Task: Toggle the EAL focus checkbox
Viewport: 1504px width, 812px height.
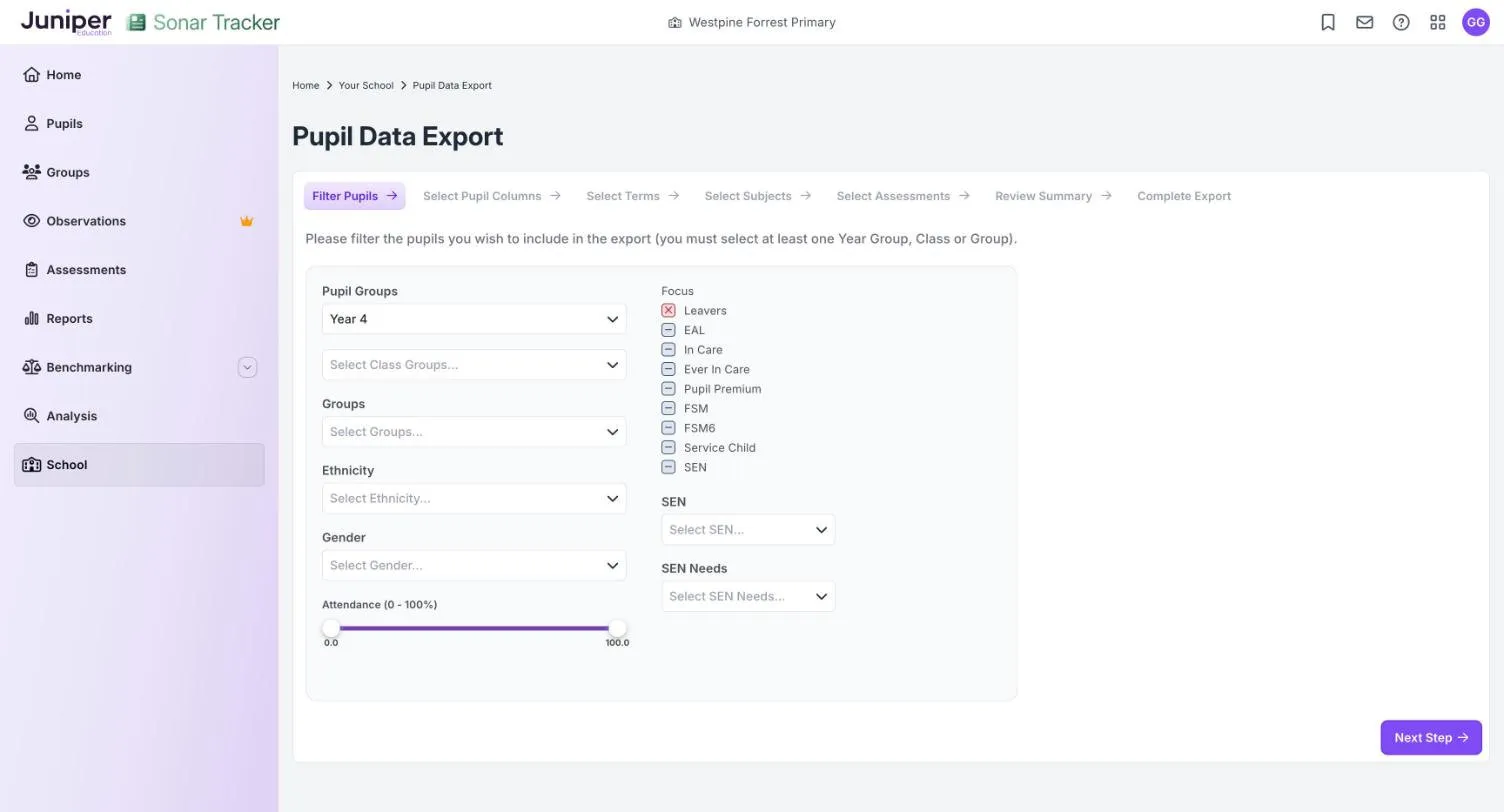Action: tap(668, 330)
